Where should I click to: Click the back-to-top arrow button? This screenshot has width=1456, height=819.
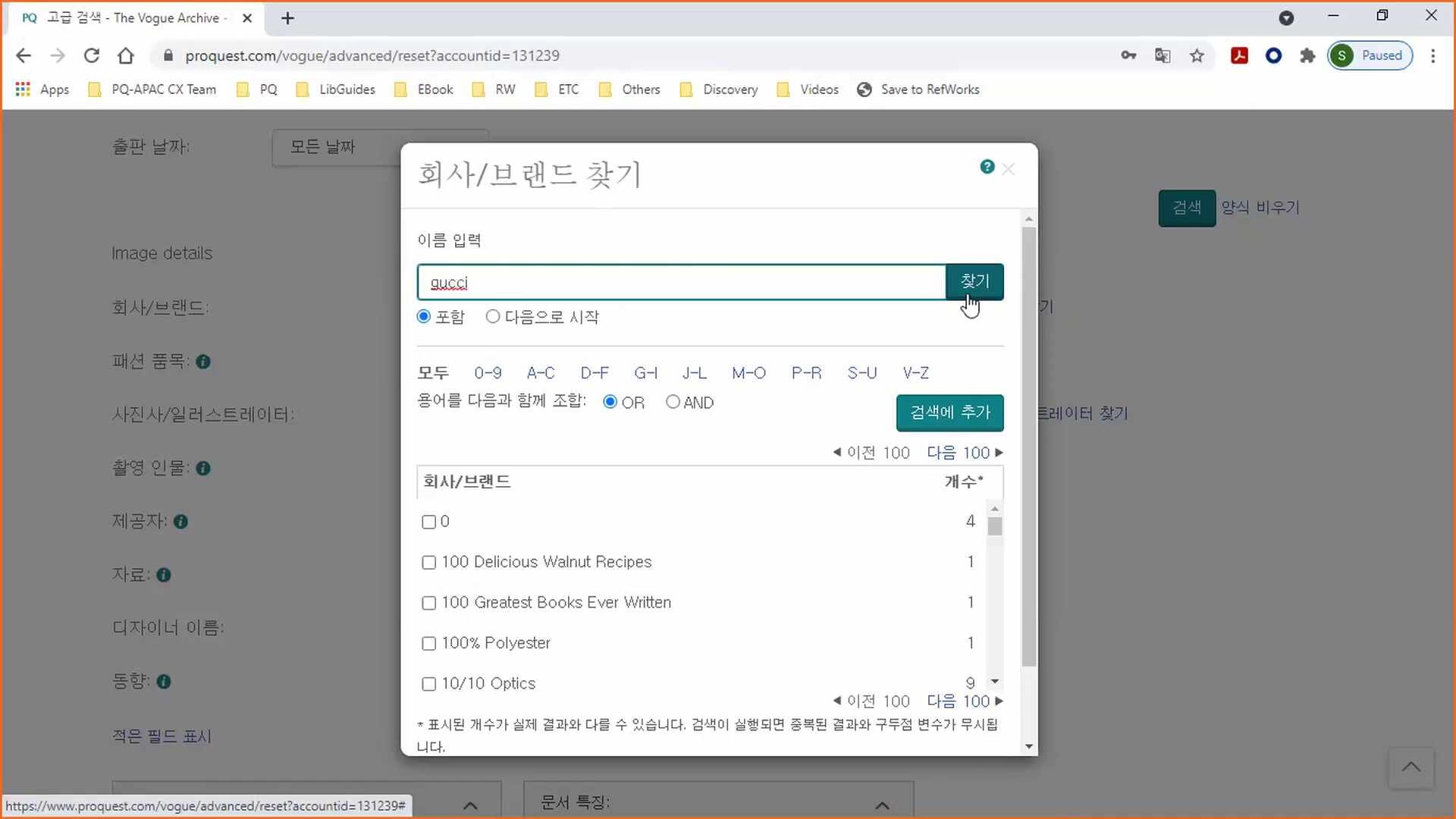[1411, 767]
